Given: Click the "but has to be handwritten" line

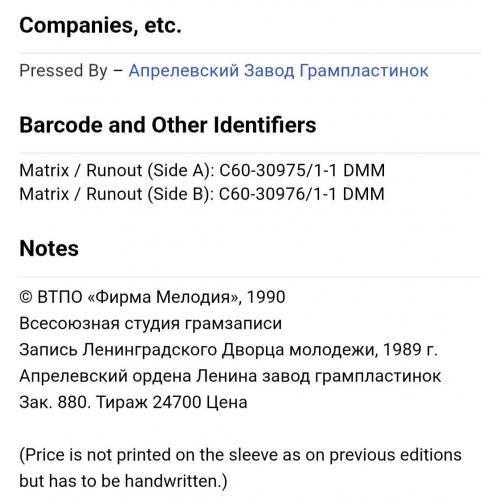Looking at the screenshot, I should point(123,481).
